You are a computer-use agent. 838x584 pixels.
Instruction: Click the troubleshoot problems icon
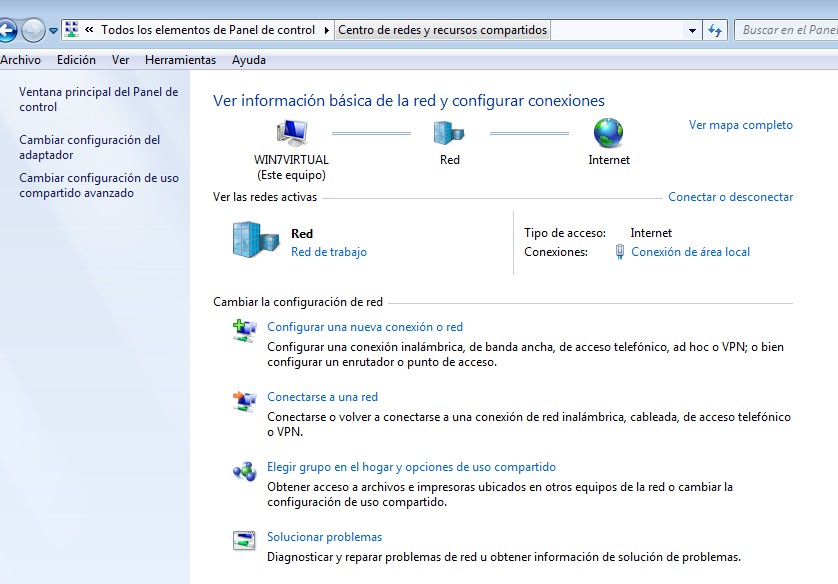click(245, 541)
